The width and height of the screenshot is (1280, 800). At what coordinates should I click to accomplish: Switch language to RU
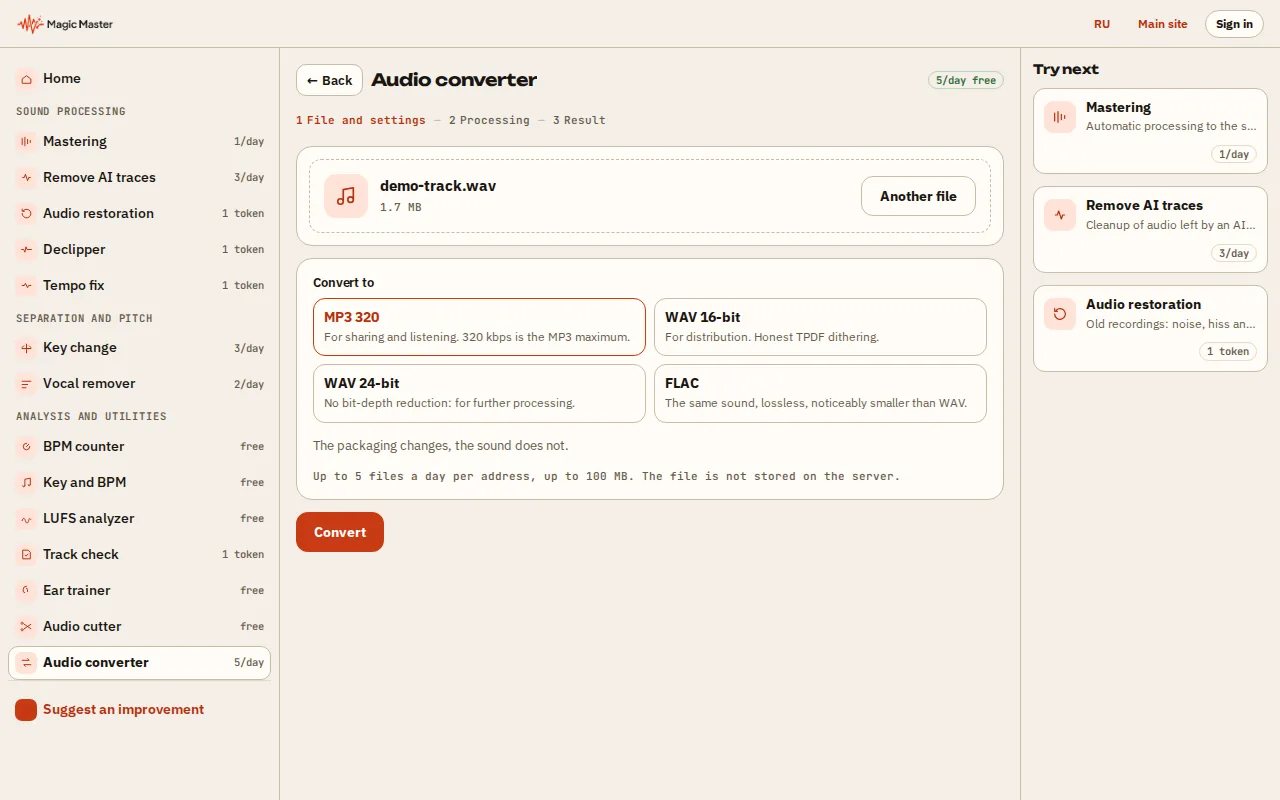[x=1102, y=24]
